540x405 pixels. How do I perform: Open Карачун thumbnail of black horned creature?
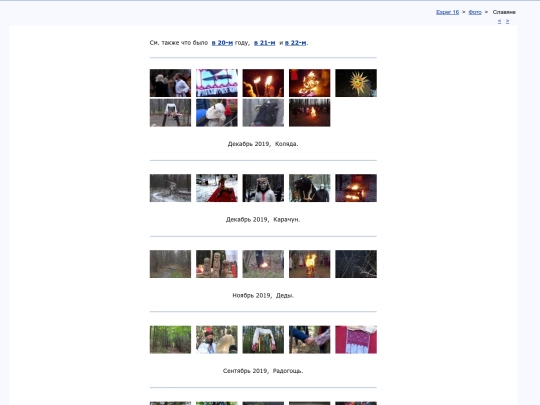310,188
